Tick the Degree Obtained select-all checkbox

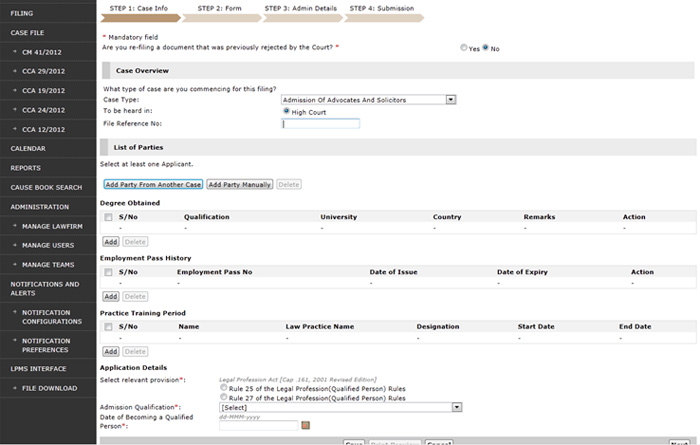pos(108,216)
